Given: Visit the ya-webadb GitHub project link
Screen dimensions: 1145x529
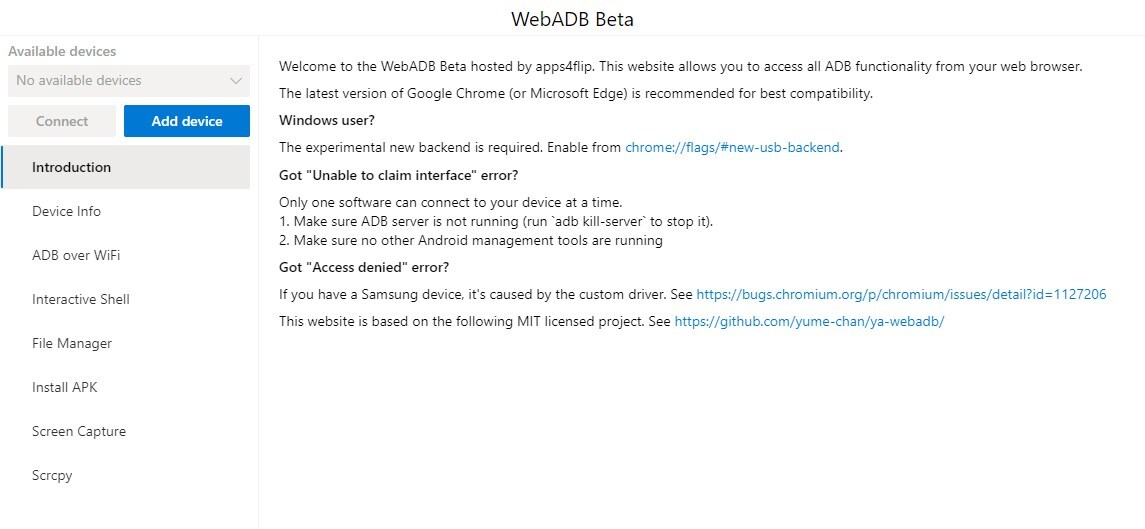Looking at the screenshot, I should pyautogui.click(x=809, y=321).
